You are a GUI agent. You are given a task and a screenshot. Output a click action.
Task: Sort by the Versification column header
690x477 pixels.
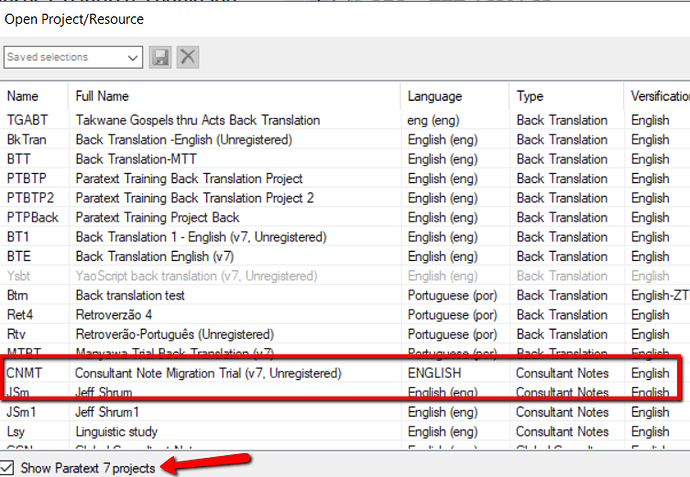coord(660,96)
